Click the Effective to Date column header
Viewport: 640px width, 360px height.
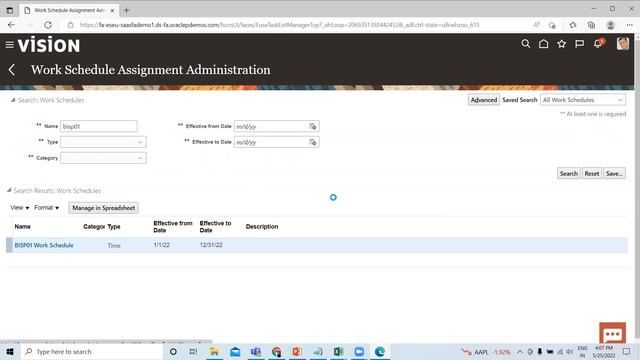point(216,227)
